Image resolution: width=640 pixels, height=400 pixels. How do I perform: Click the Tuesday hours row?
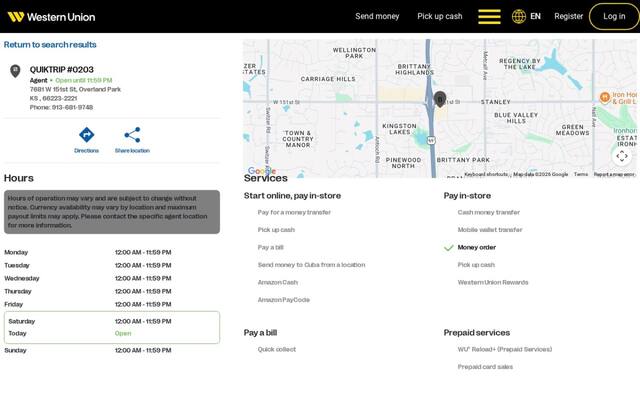tap(112, 265)
